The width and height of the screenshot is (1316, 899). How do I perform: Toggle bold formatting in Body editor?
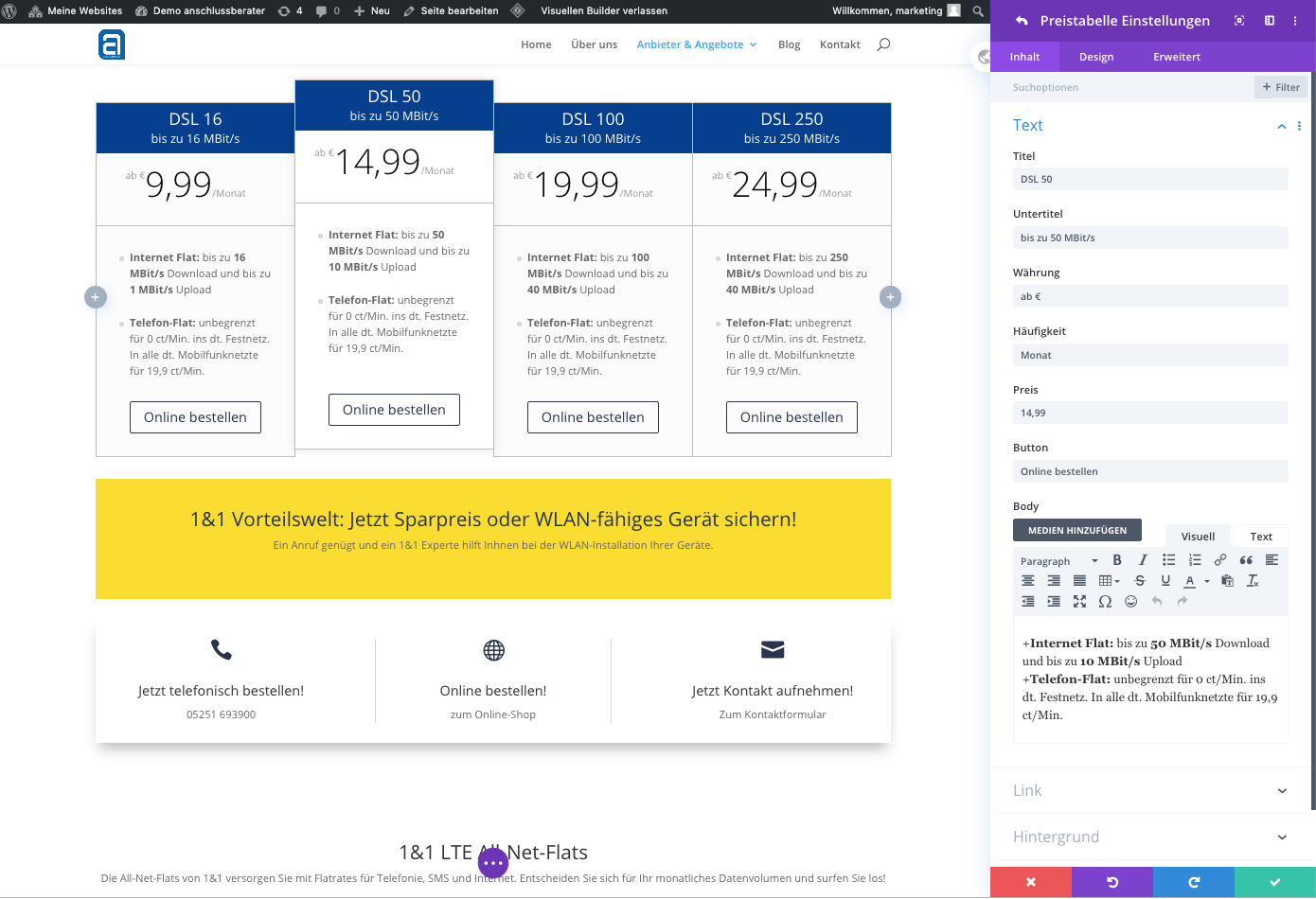[1117, 560]
